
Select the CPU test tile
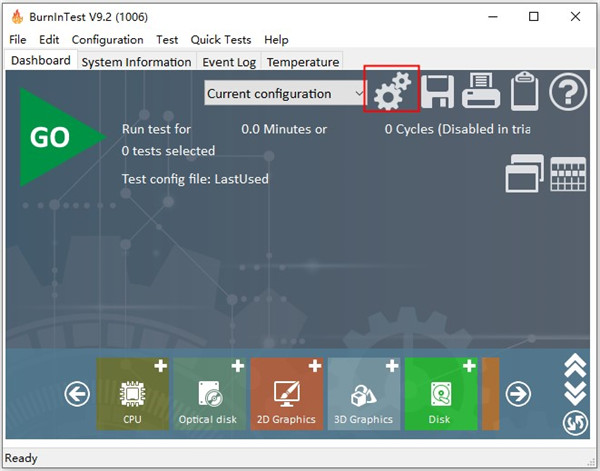[x=132, y=394]
